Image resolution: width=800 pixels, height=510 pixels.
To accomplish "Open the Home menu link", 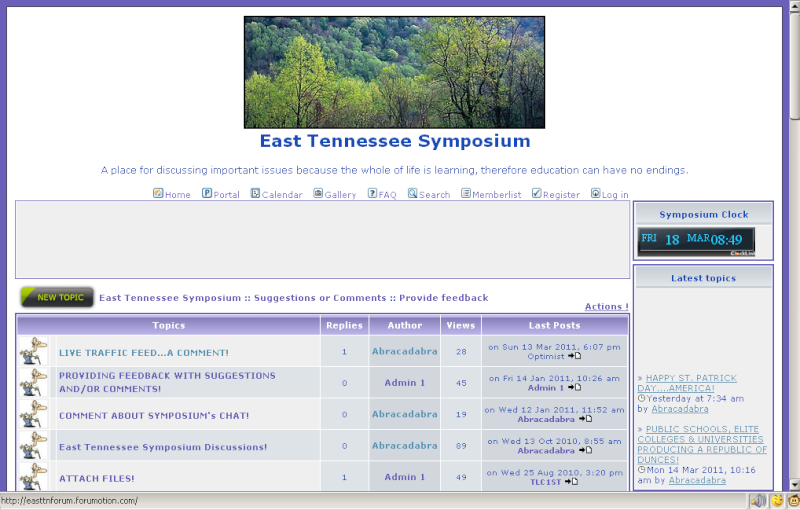I will pos(178,195).
